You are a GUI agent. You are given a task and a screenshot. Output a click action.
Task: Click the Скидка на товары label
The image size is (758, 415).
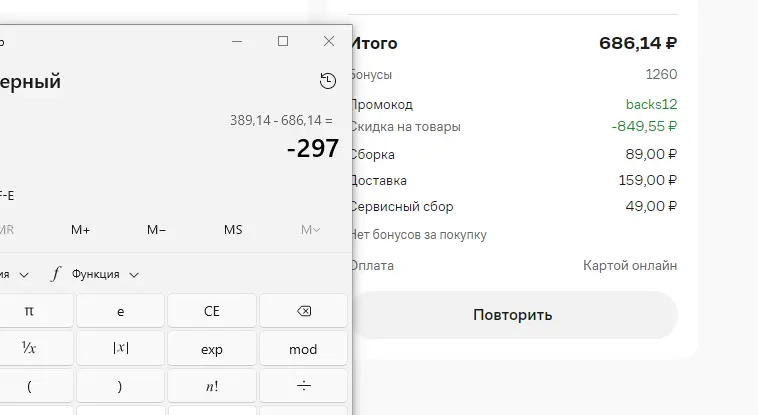[406, 127]
